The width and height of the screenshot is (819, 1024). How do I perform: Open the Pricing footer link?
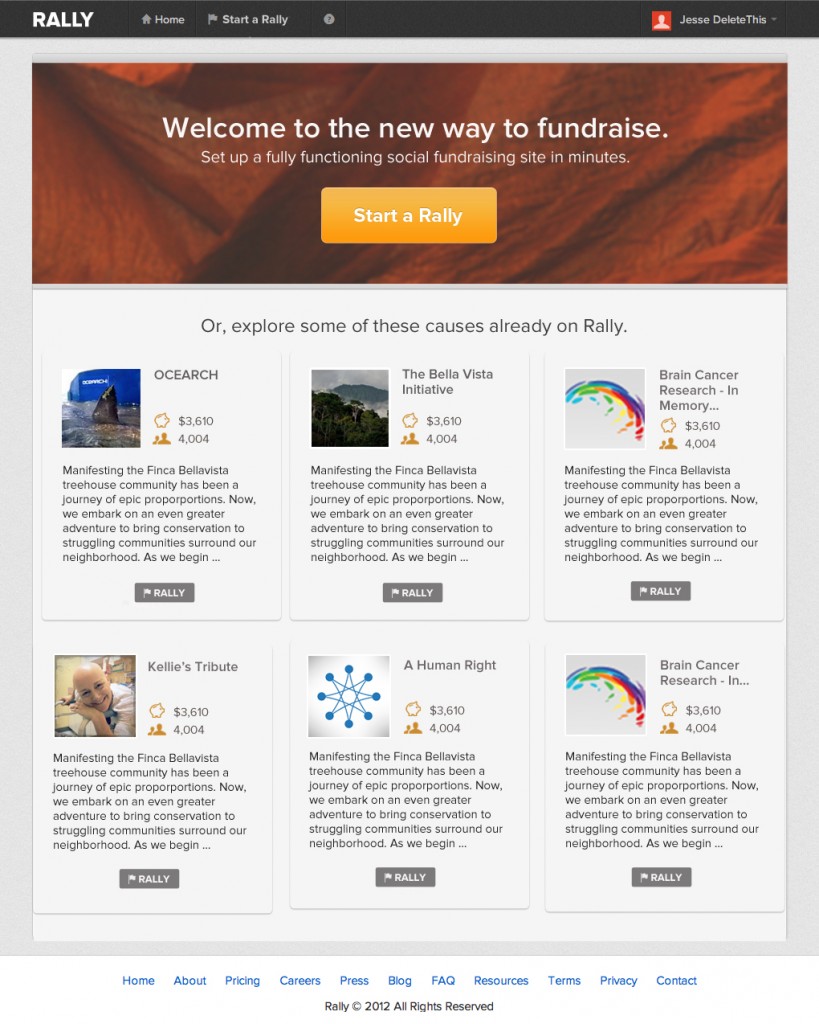pos(242,980)
